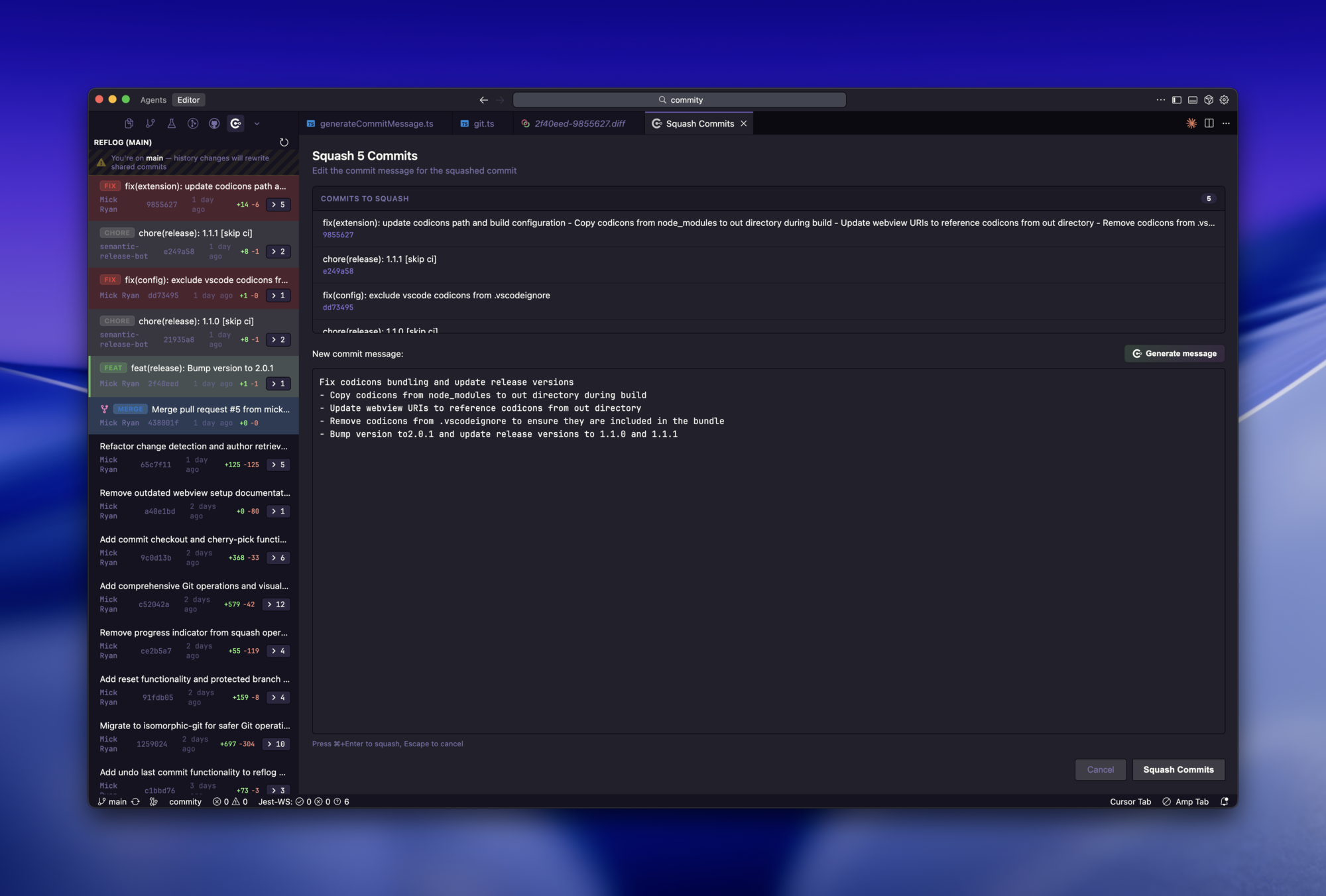Expand files of fix(extension) commit 9855627
The image size is (1326, 896).
pyautogui.click(x=278, y=205)
